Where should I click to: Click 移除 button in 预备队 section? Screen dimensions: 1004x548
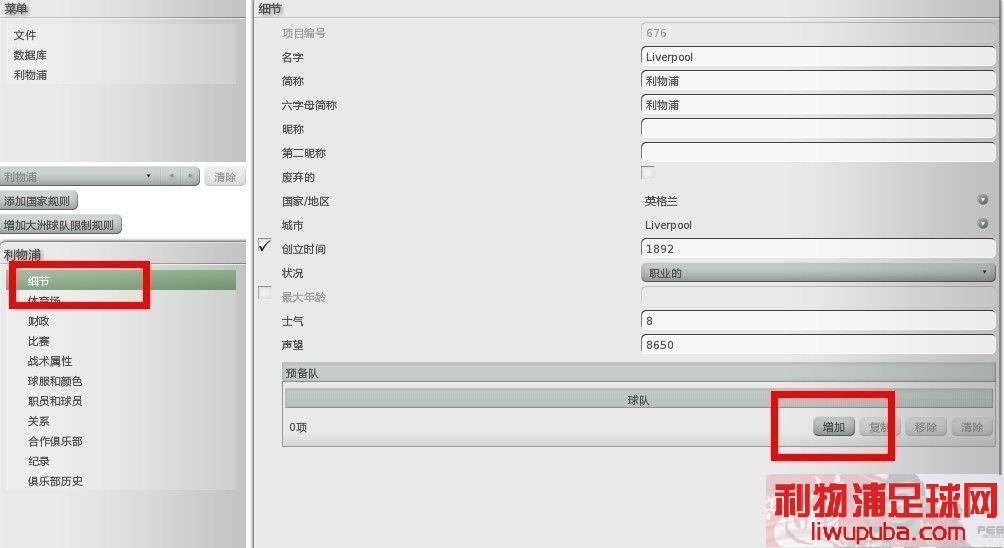click(x=925, y=427)
